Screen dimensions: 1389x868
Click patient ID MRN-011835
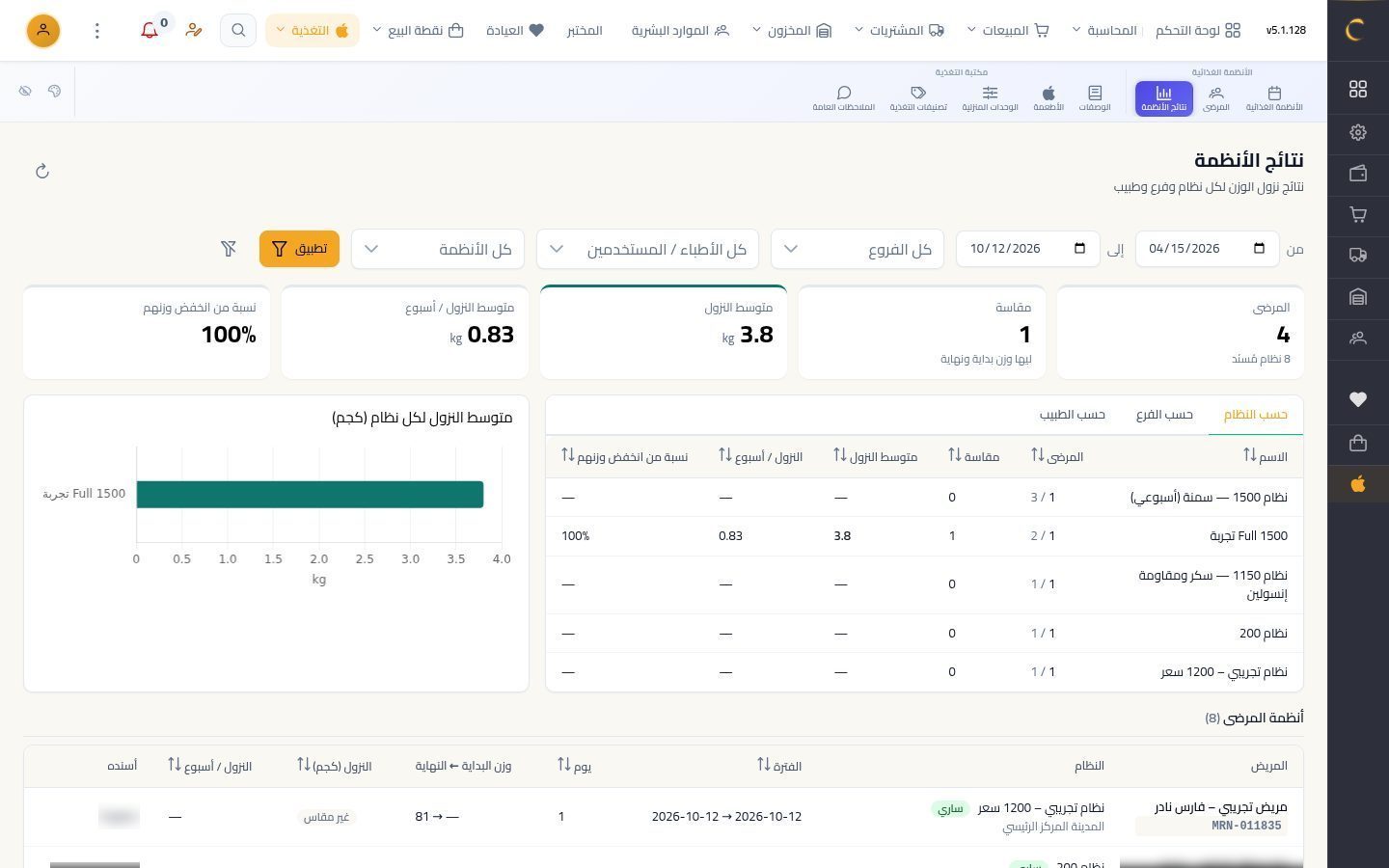1247,827
